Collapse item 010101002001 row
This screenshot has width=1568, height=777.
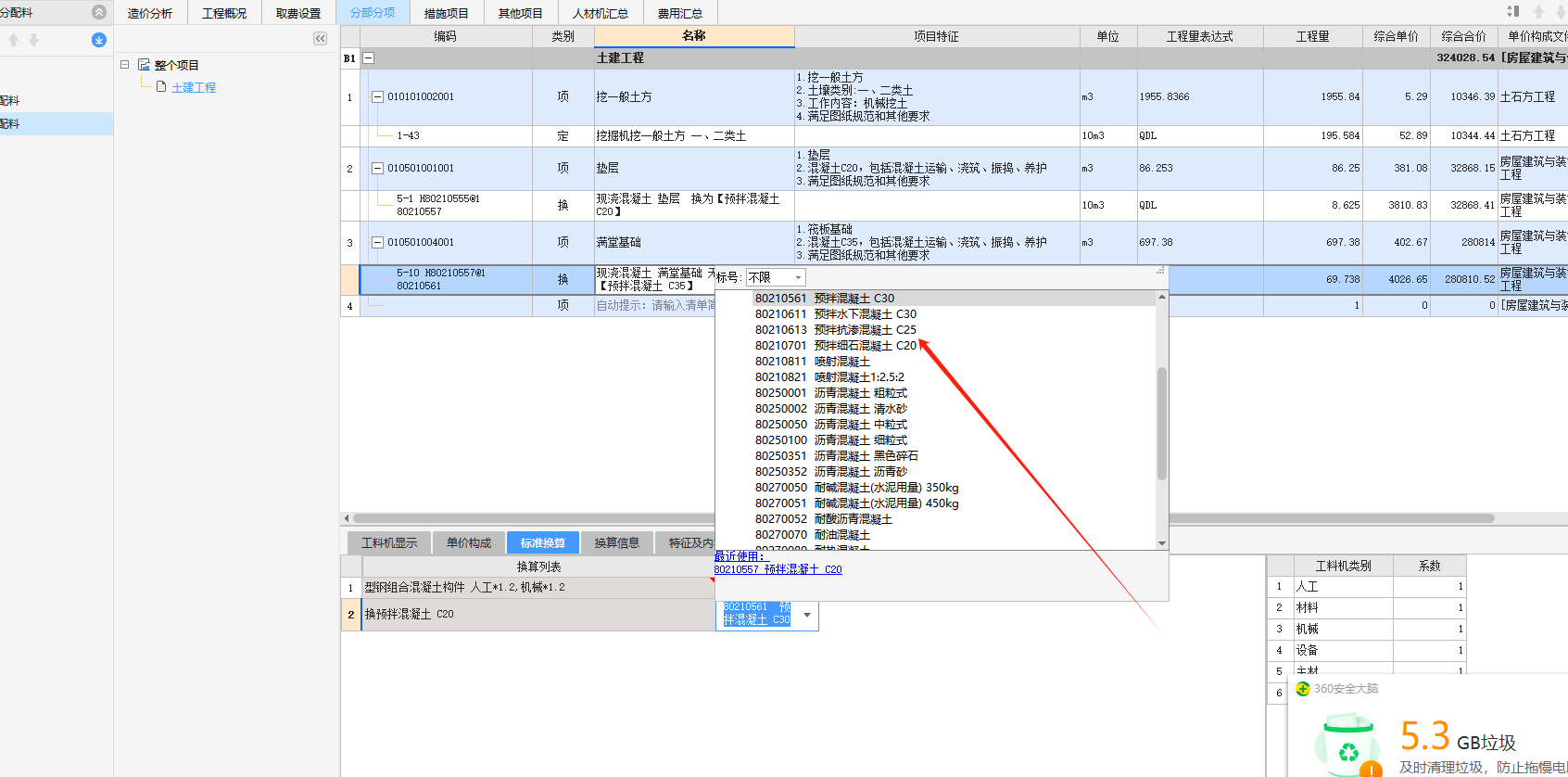377,96
